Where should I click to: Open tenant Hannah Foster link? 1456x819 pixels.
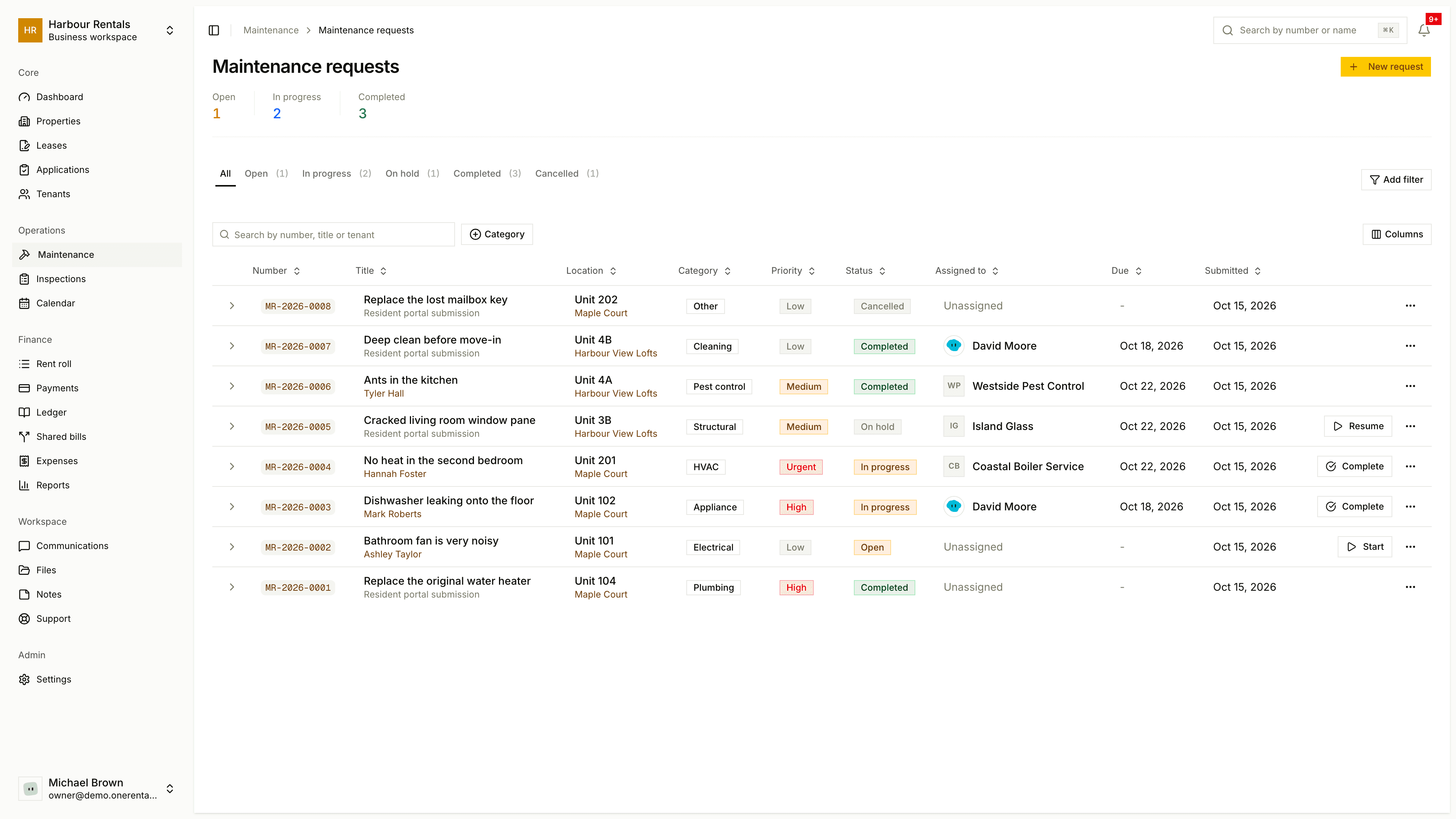click(394, 474)
